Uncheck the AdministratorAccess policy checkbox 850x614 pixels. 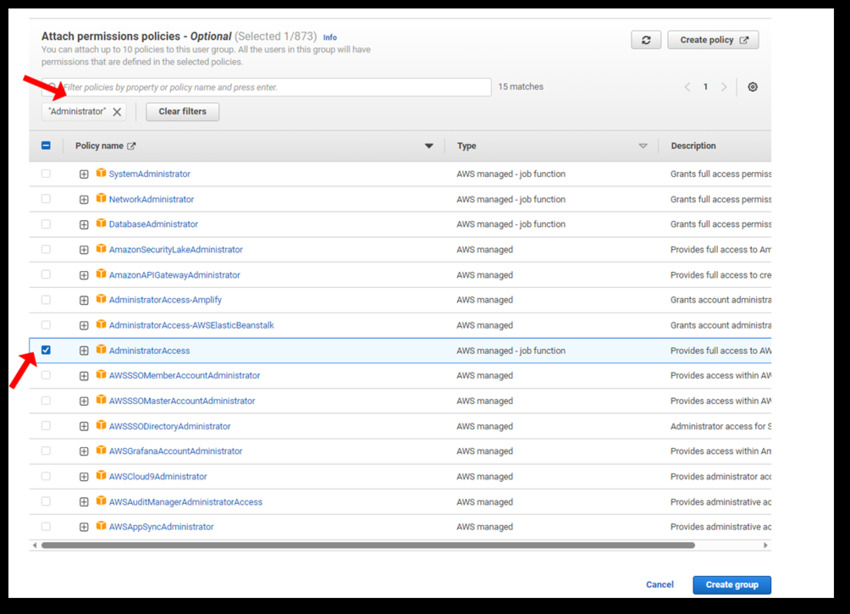[46, 350]
